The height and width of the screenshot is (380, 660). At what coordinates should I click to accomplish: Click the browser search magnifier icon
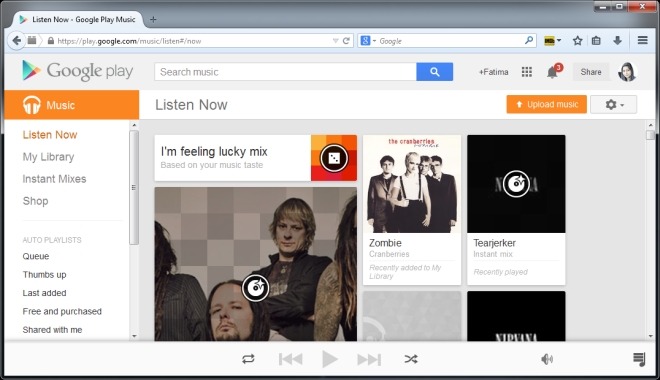[529, 40]
